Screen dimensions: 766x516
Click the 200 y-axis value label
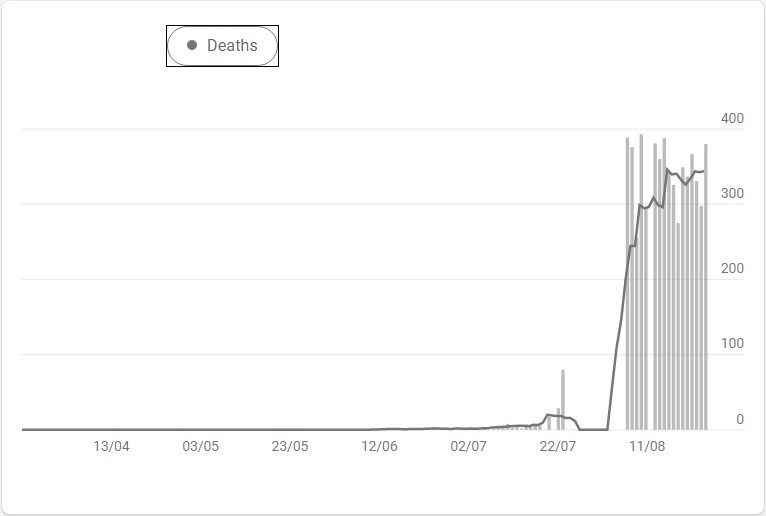pyautogui.click(x=732, y=268)
